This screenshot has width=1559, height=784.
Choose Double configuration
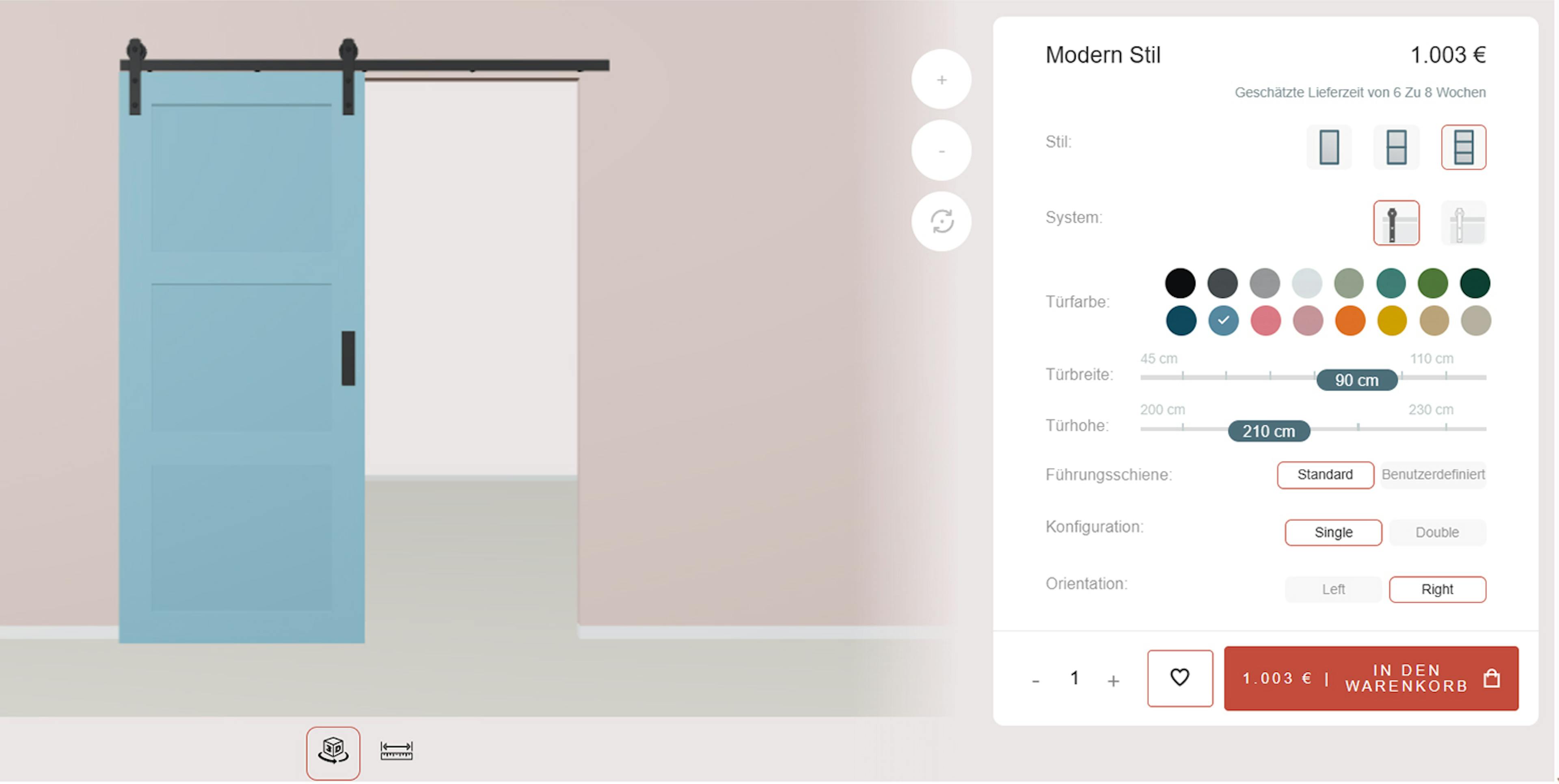coord(1437,532)
